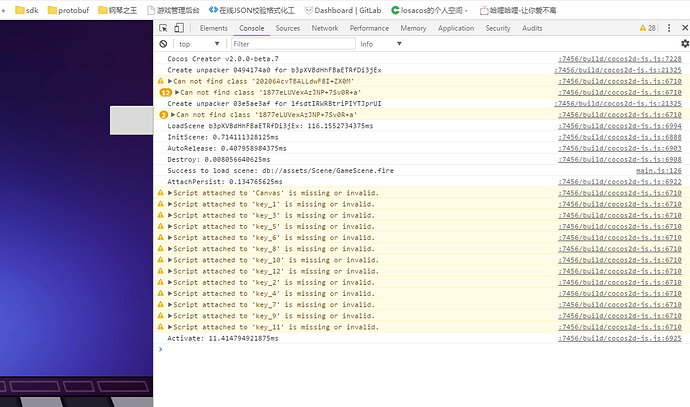Click the 'Success to load scene' log text

click(x=280, y=170)
